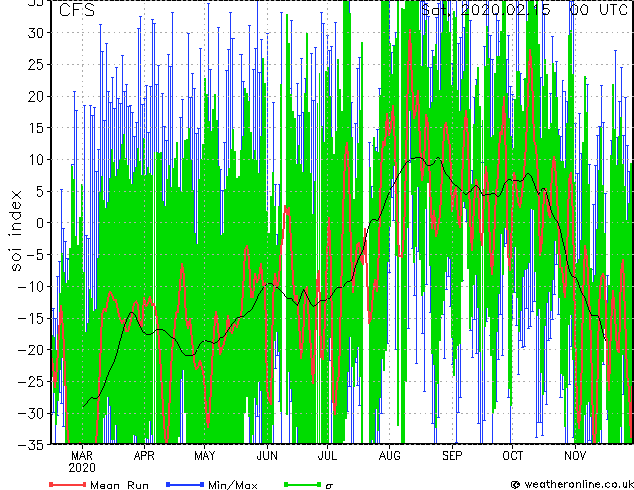Select the JUL month axis label

327,456
